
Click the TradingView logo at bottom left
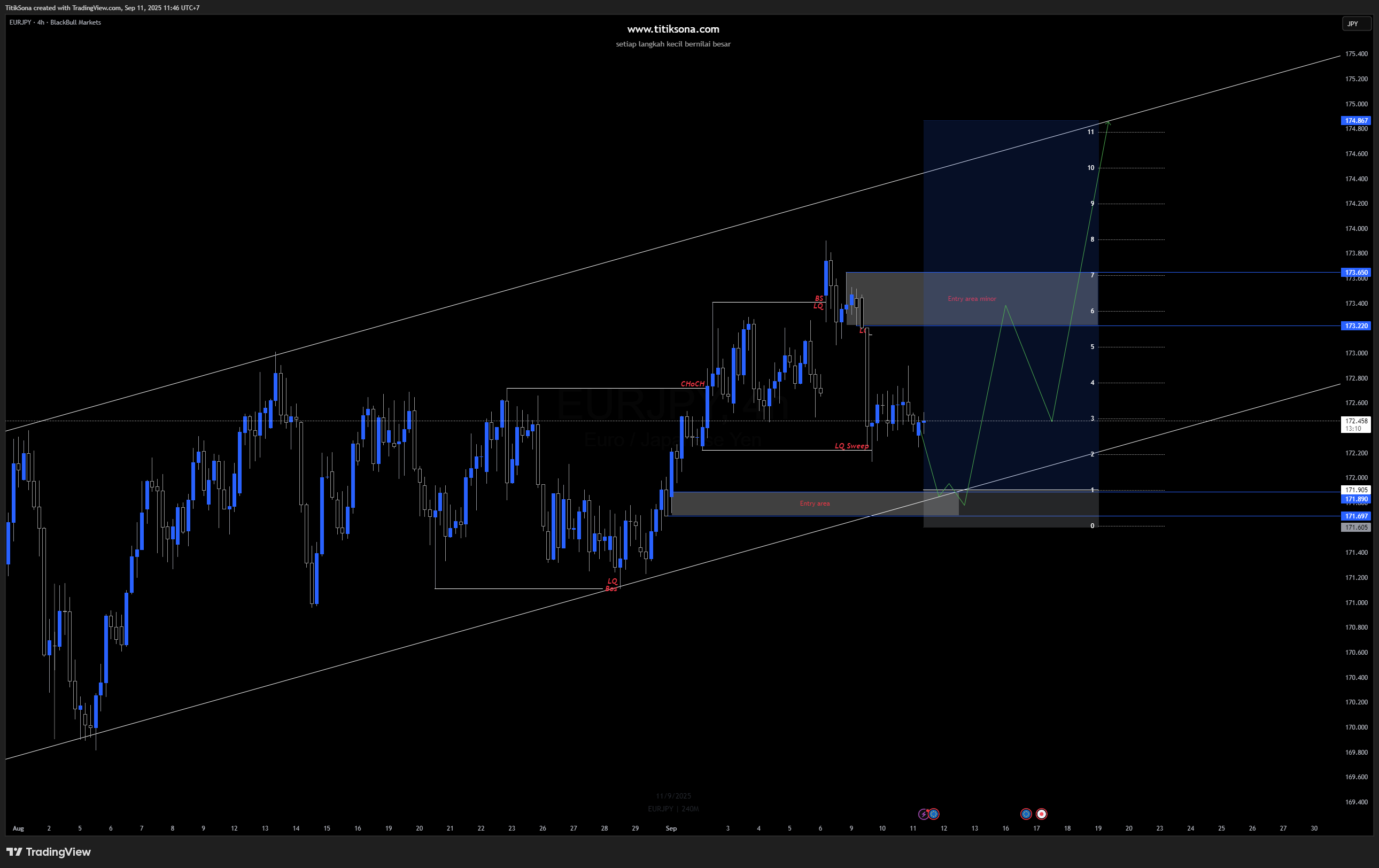[49, 852]
